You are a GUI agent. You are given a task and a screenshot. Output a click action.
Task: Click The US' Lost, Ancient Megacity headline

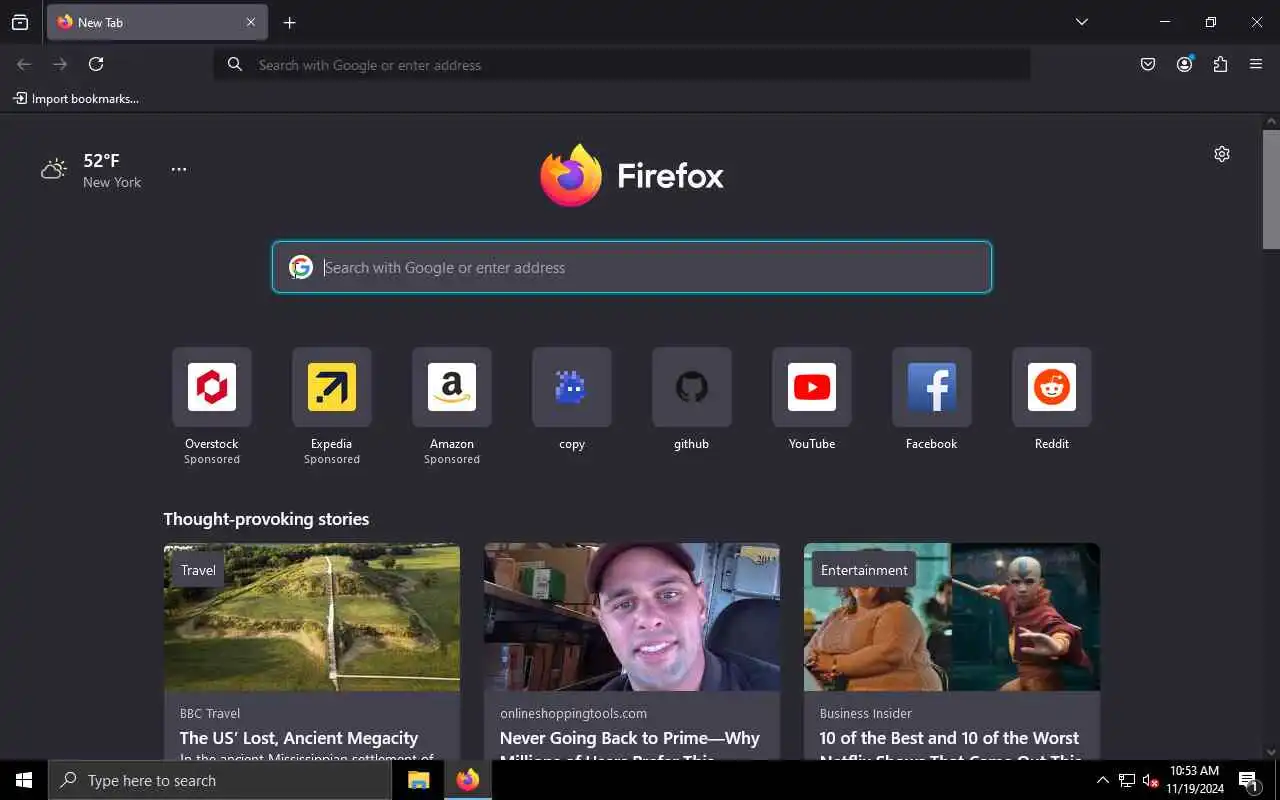[299, 738]
